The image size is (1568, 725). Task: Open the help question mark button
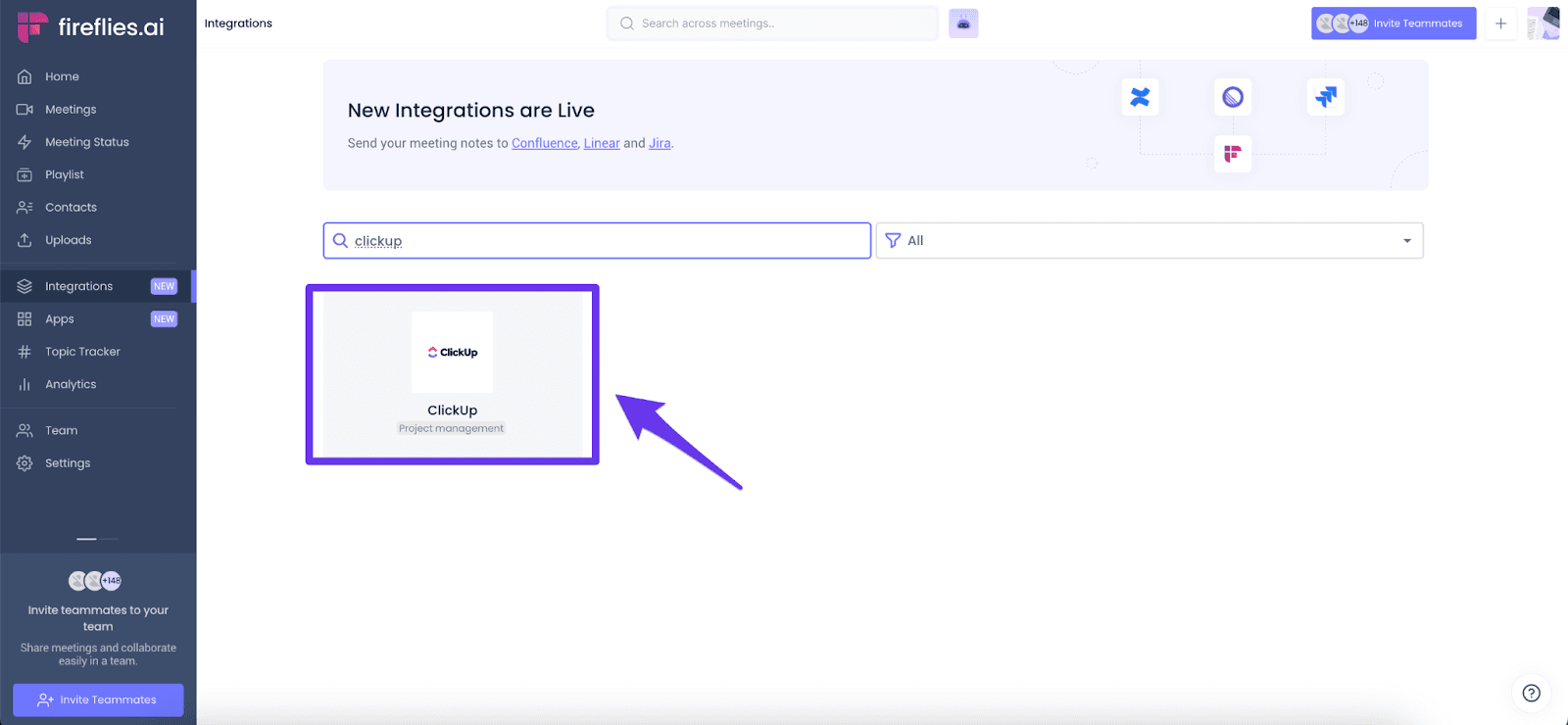point(1531,693)
